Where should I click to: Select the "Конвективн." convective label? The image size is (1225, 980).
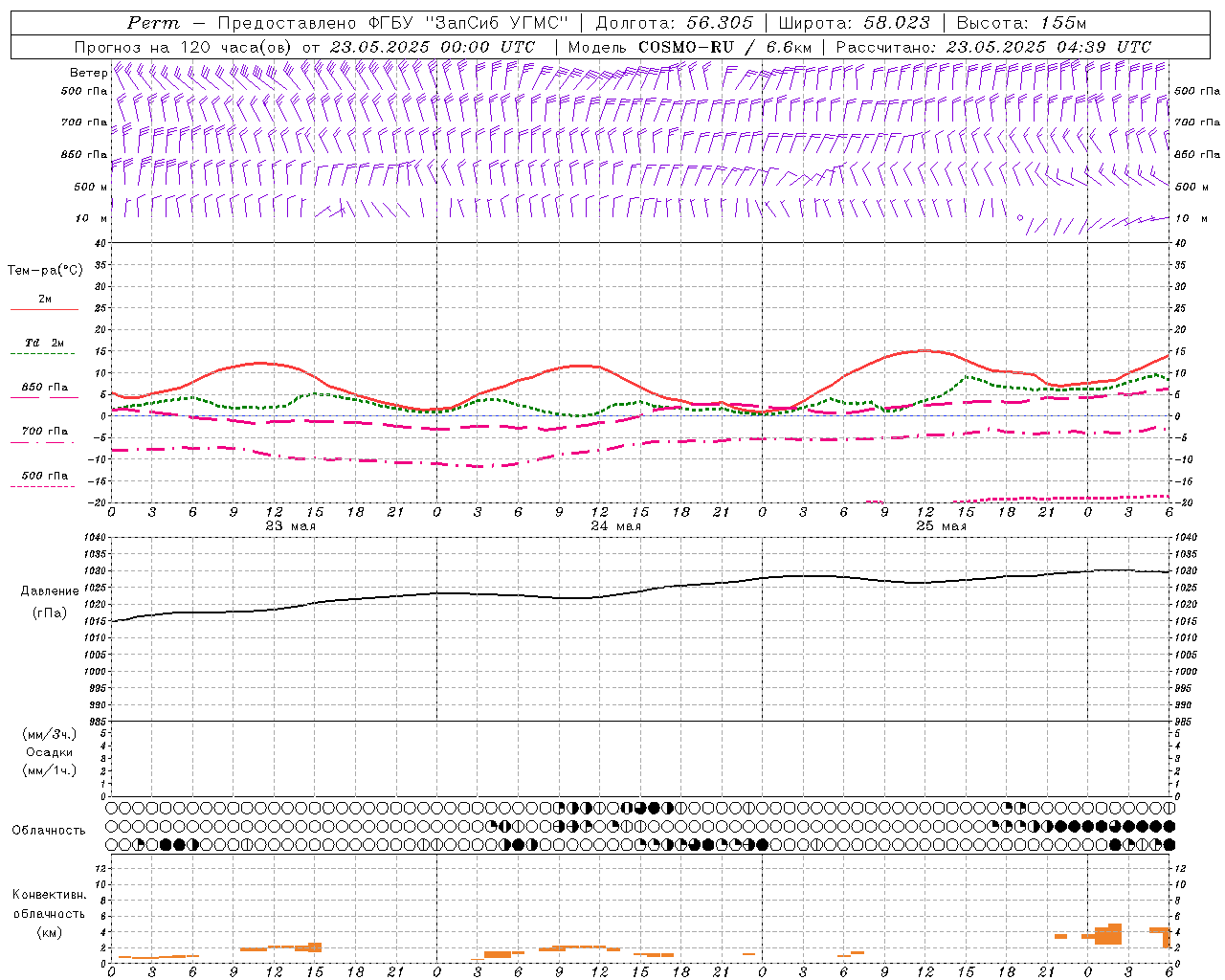point(50,895)
